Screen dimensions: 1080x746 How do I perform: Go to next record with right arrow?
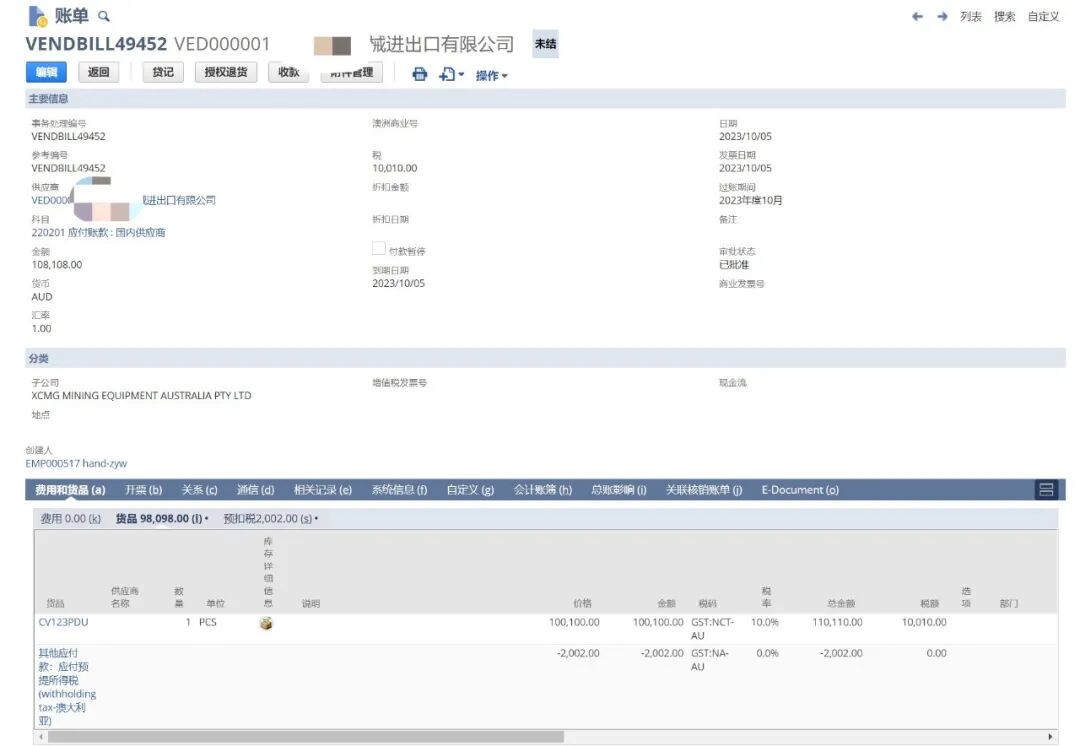click(942, 17)
